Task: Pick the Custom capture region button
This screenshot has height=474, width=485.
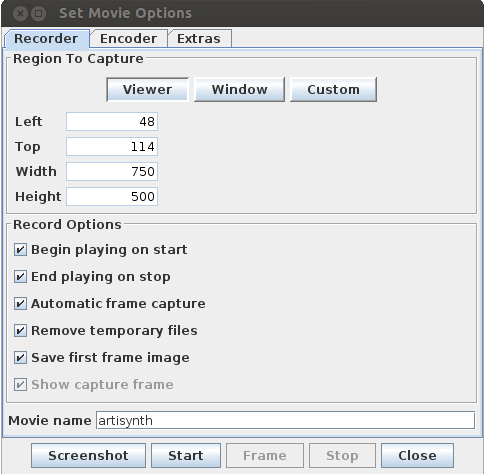Action: tap(333, 89)
